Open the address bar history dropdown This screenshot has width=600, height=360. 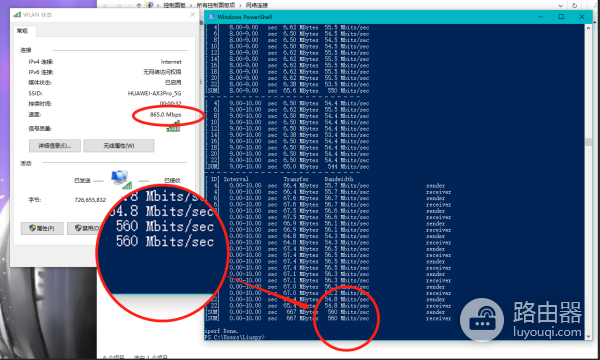pos(561,5)
